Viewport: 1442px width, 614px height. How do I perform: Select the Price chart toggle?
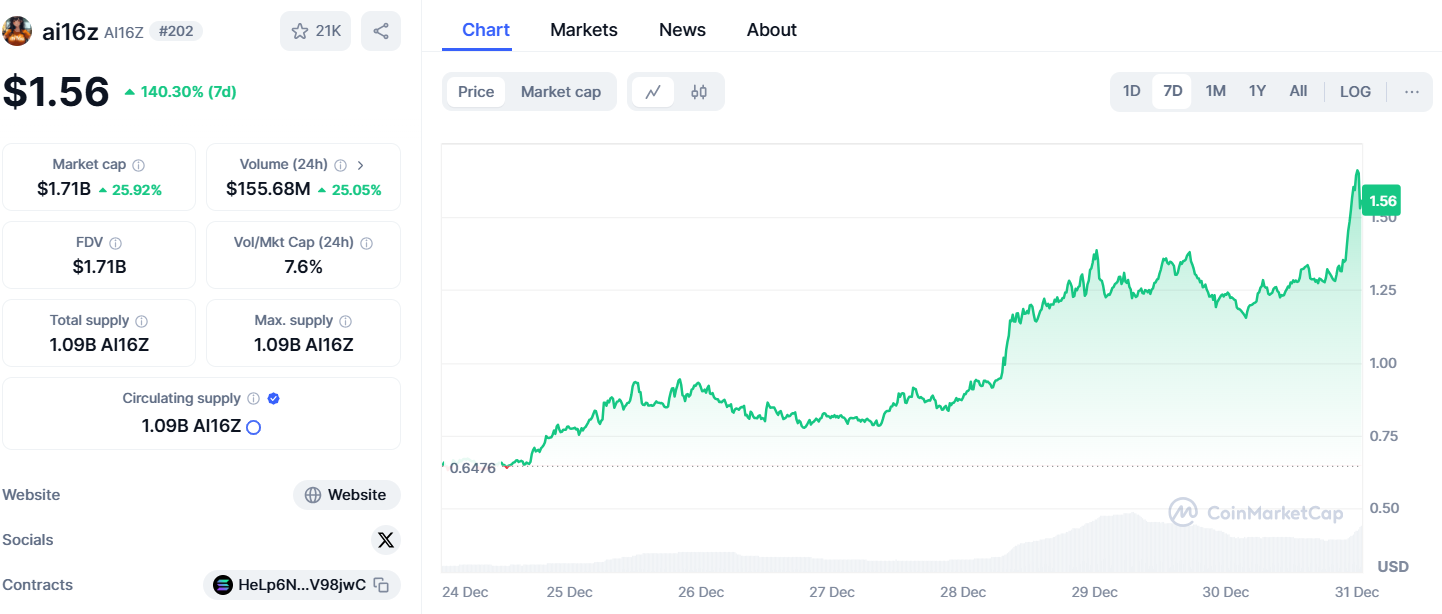pyautogui.click(x=476, y=92)
